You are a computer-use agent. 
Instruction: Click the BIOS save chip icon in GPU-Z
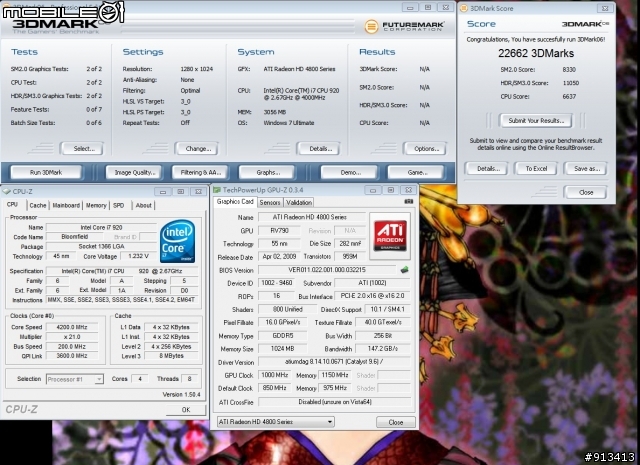coord(404,269)
